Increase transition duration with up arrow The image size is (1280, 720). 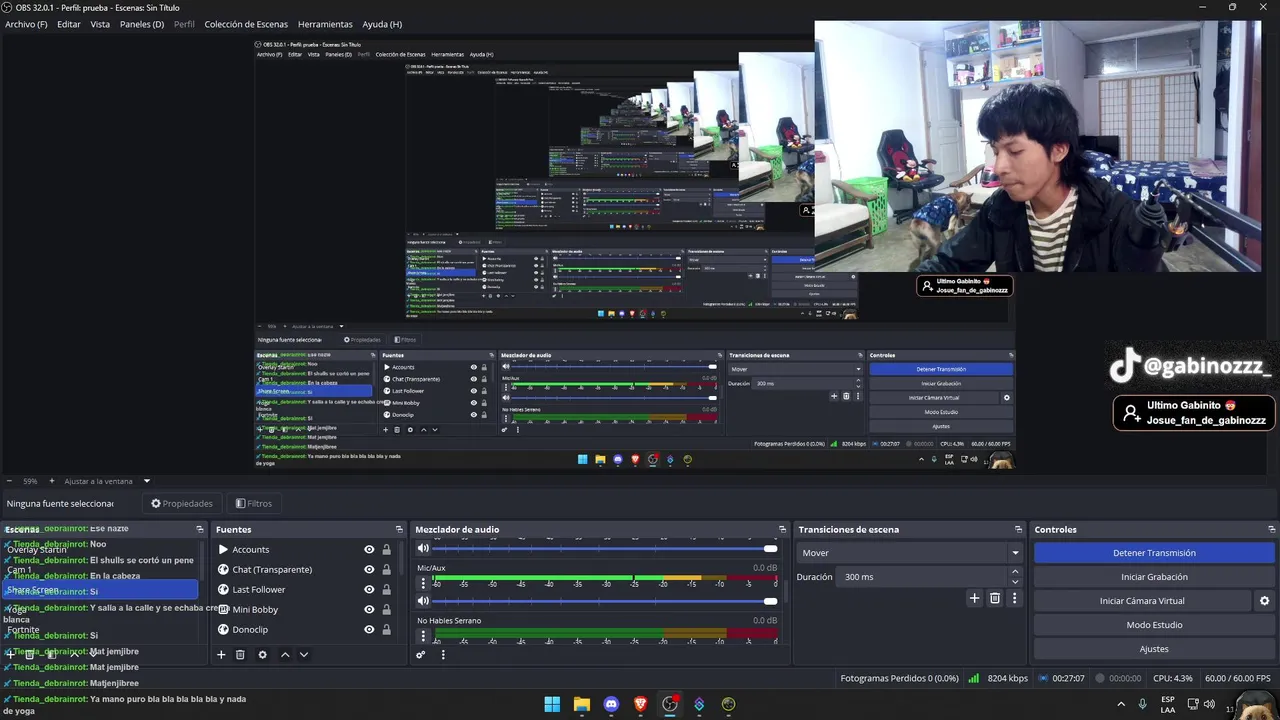(1015, 572)
